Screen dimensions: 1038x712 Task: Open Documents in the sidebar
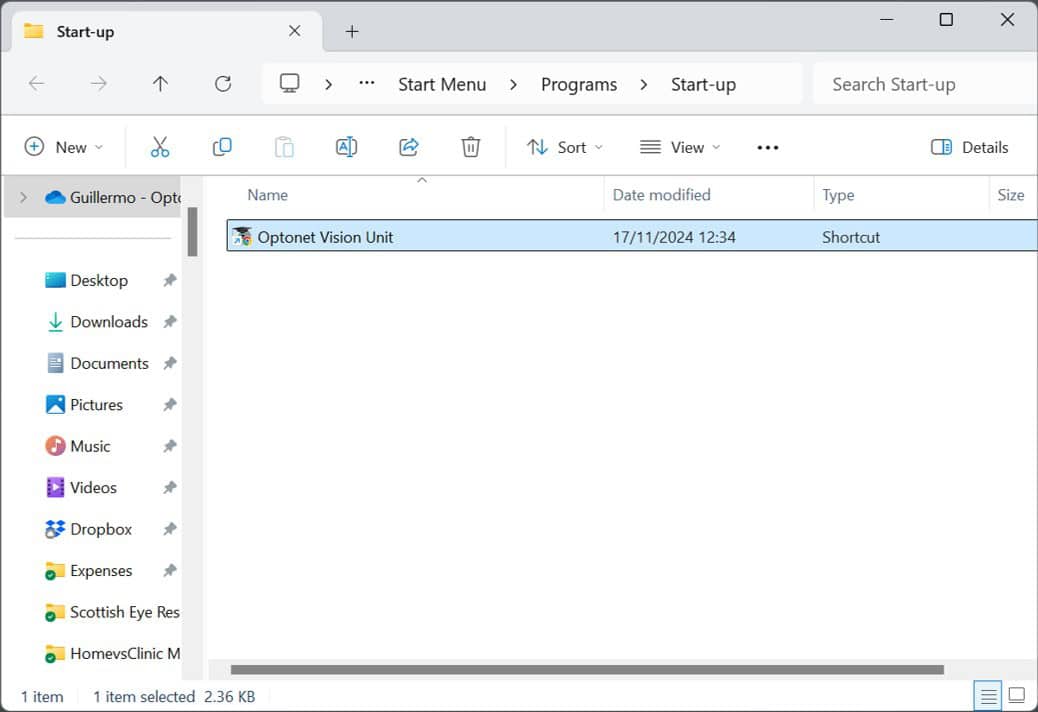[109, 363]
